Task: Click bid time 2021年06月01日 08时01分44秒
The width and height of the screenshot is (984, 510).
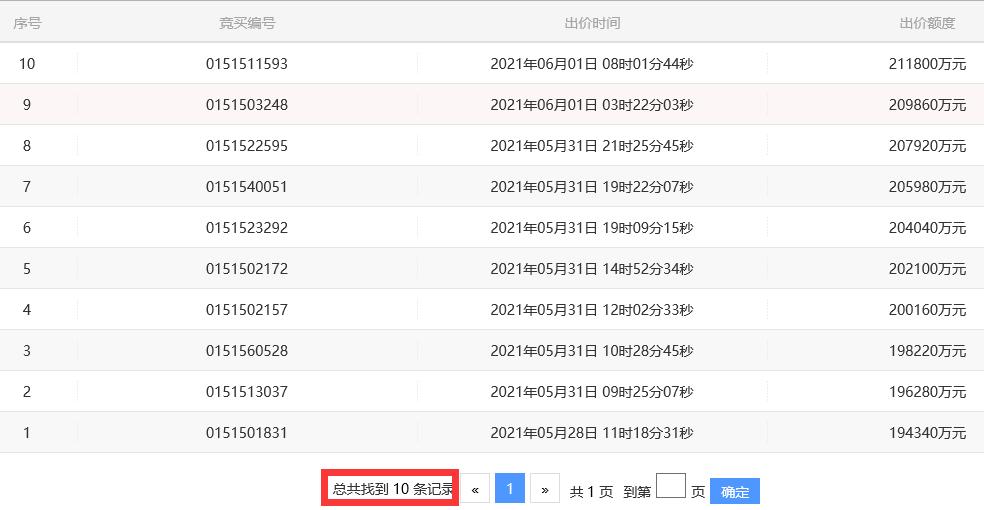Action: [592, 63]
